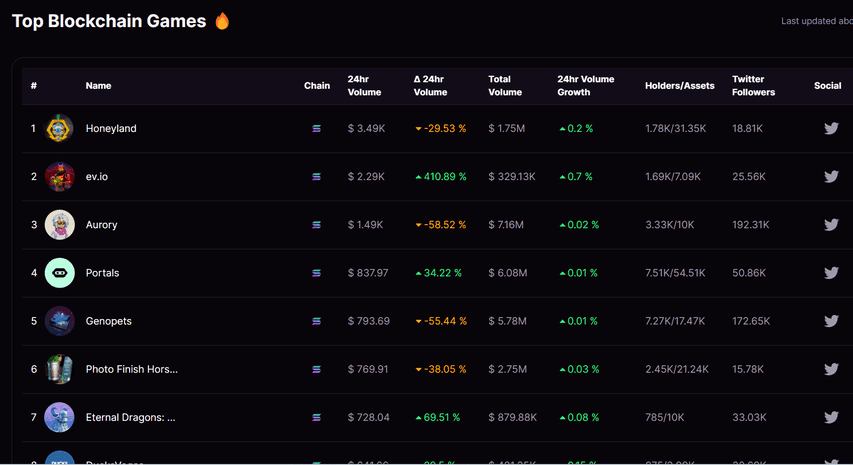The height and width of the screenshot is (465, 853).
Task: Sort by 24hr Volume column header
Action: (x=364, y=85)
